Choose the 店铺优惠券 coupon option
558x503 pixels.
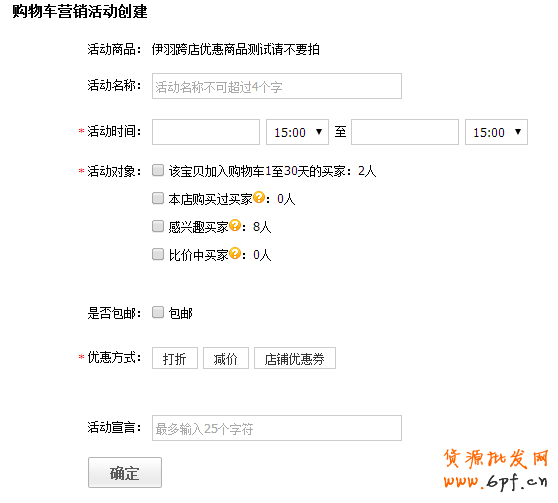[x=295, y=358]
